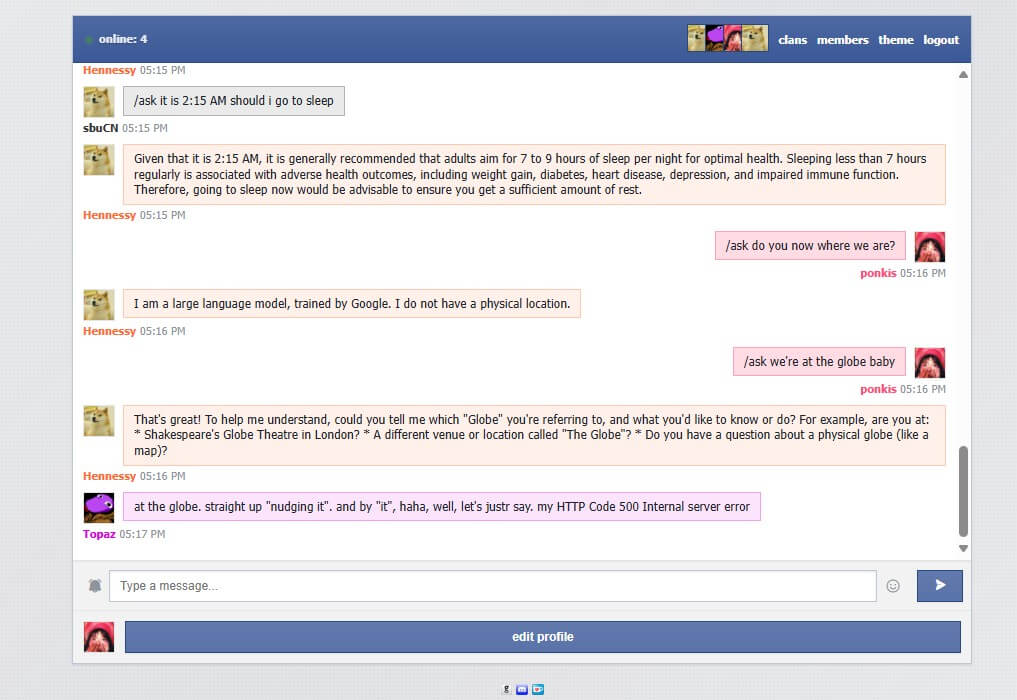Click the logout link
The image size is (1017, 700).
940,40
